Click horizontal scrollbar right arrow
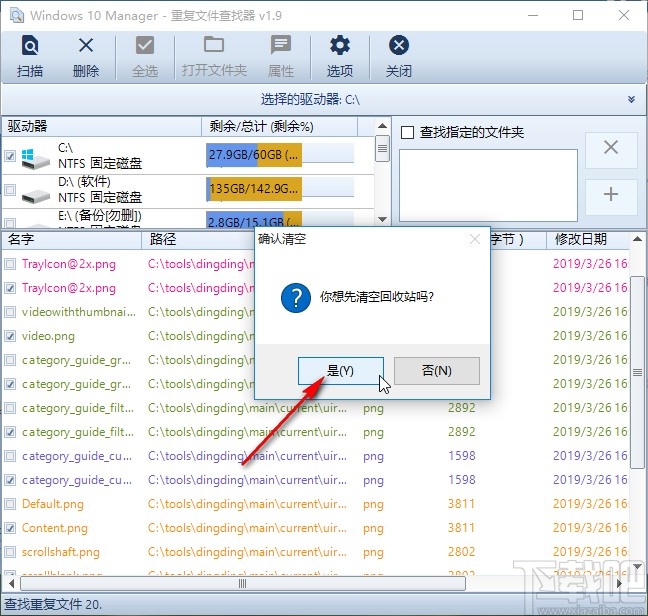This screenshot has height=616, width=648. [619, 584]
